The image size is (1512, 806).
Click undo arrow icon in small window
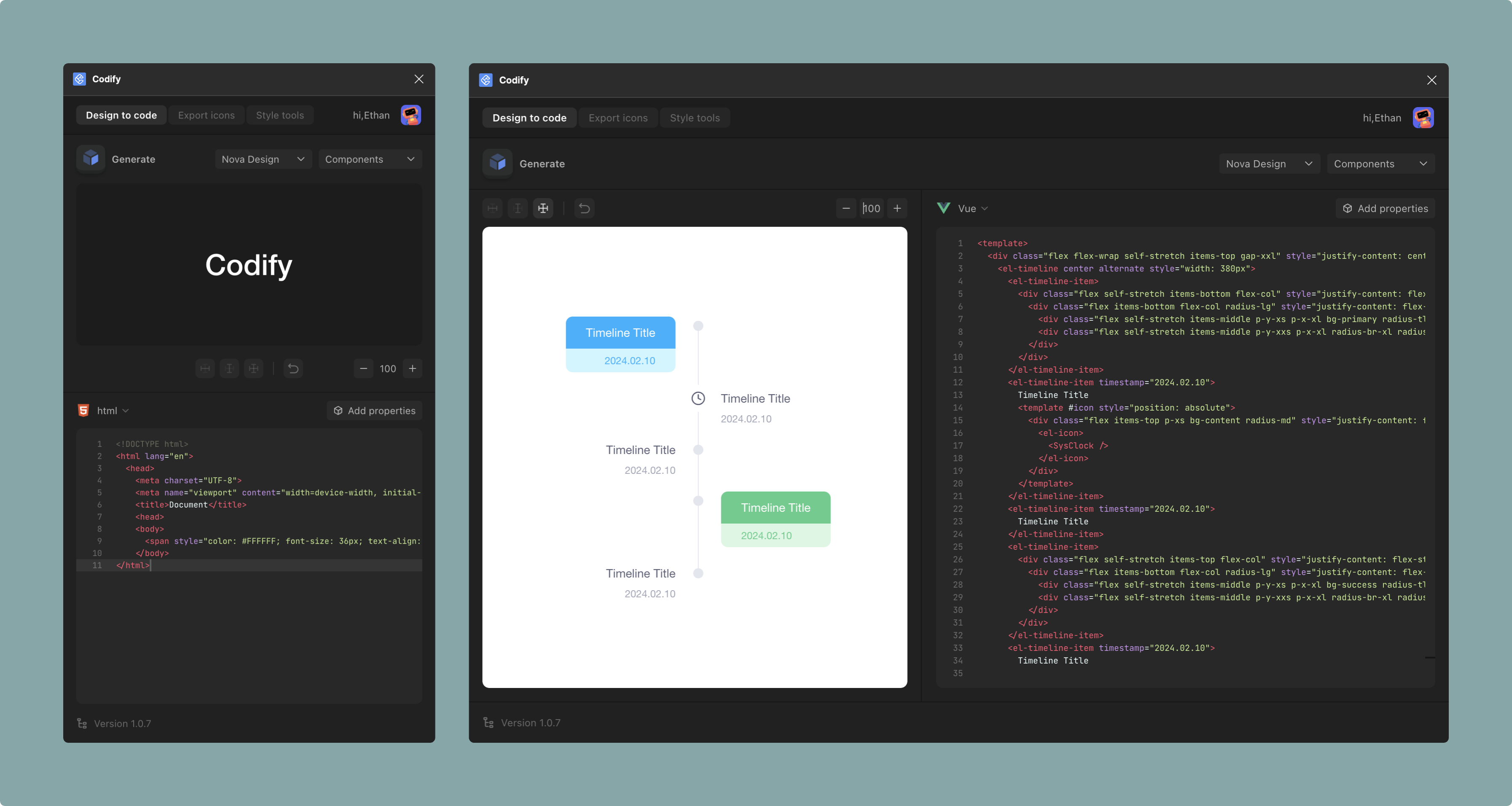click(x=293, y=369)
